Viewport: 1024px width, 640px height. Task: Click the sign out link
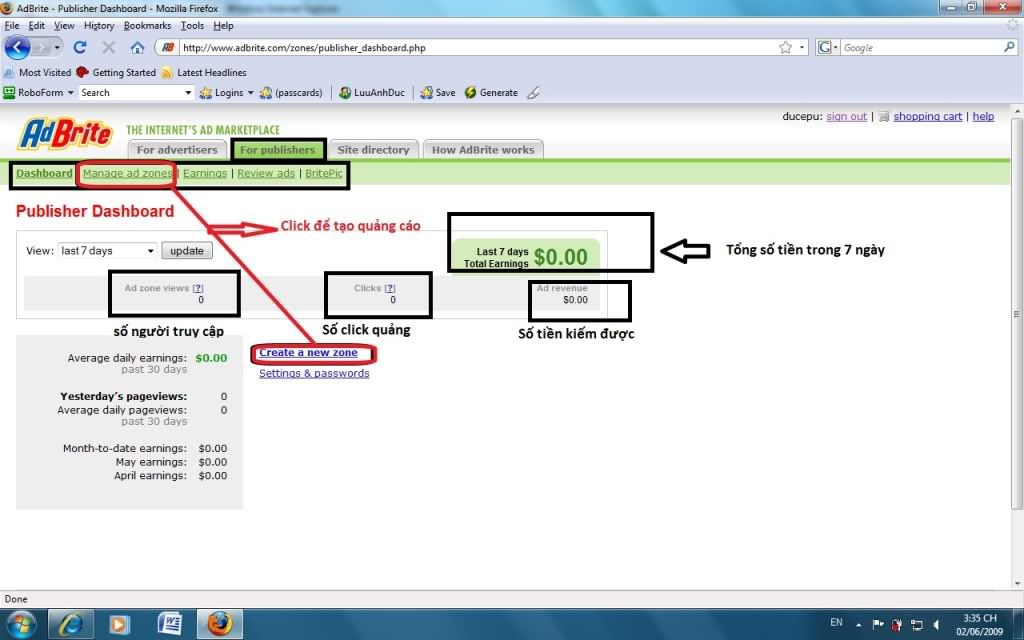pyautogui.click(x=846, y=116)
